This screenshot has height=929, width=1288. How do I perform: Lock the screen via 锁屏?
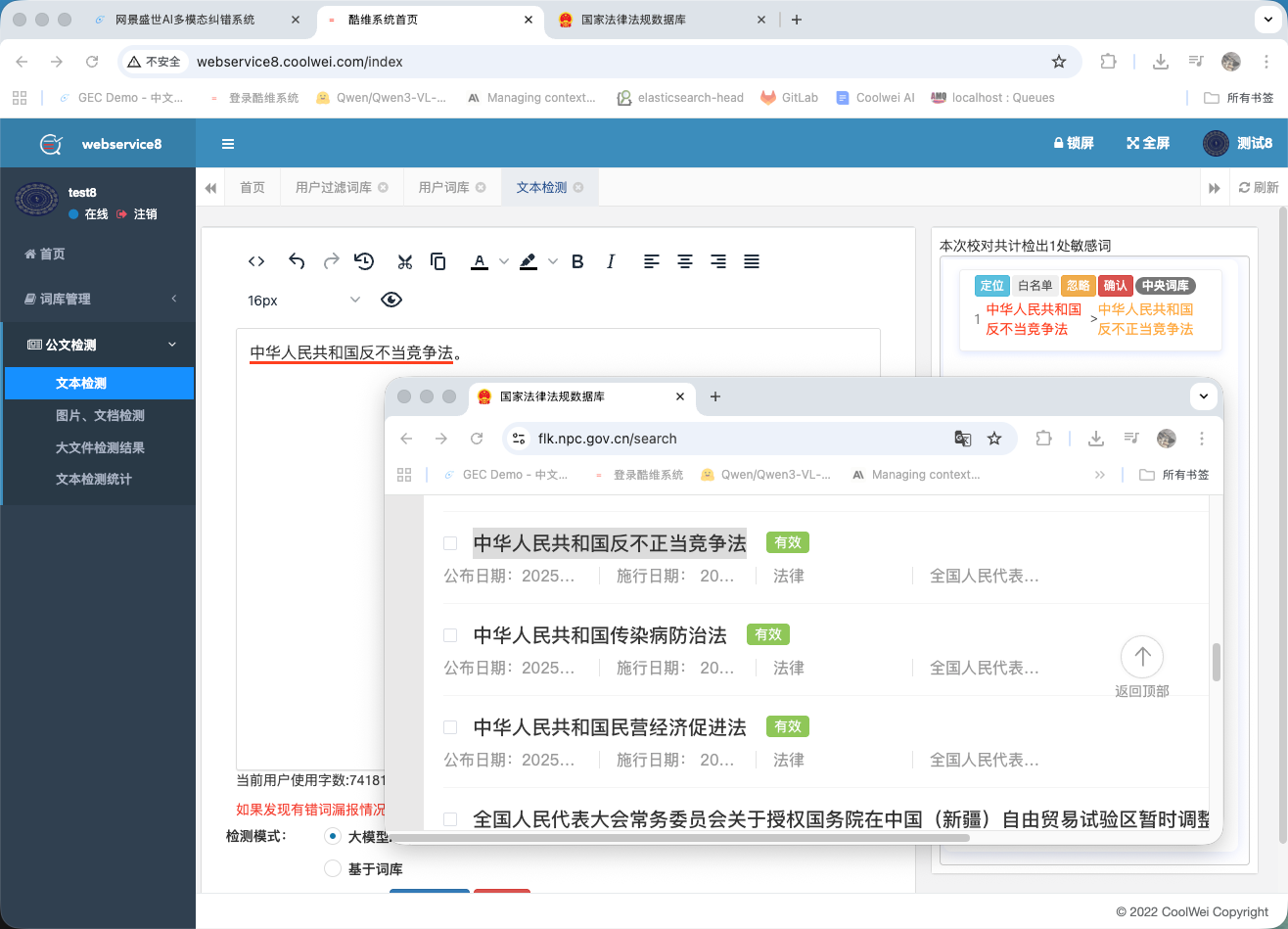(1074, 143)
